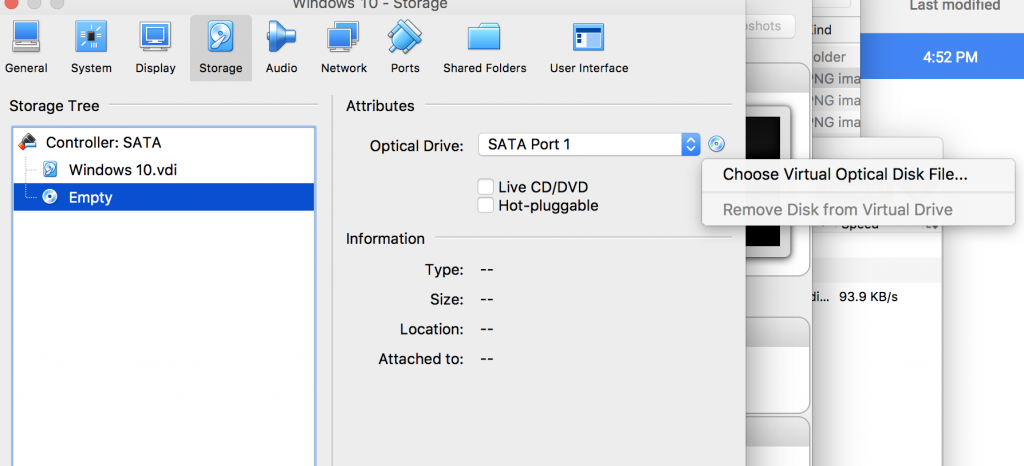Viewport: 1024px width, 466px height.
Task: Click the 93.9 KB/s speed value
Action: (x=868, y=297)
